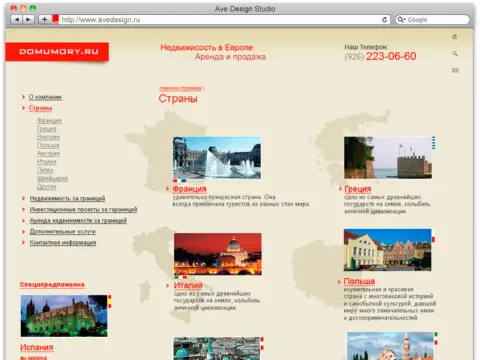Open Контактная информация menu item

click(63, 243)
